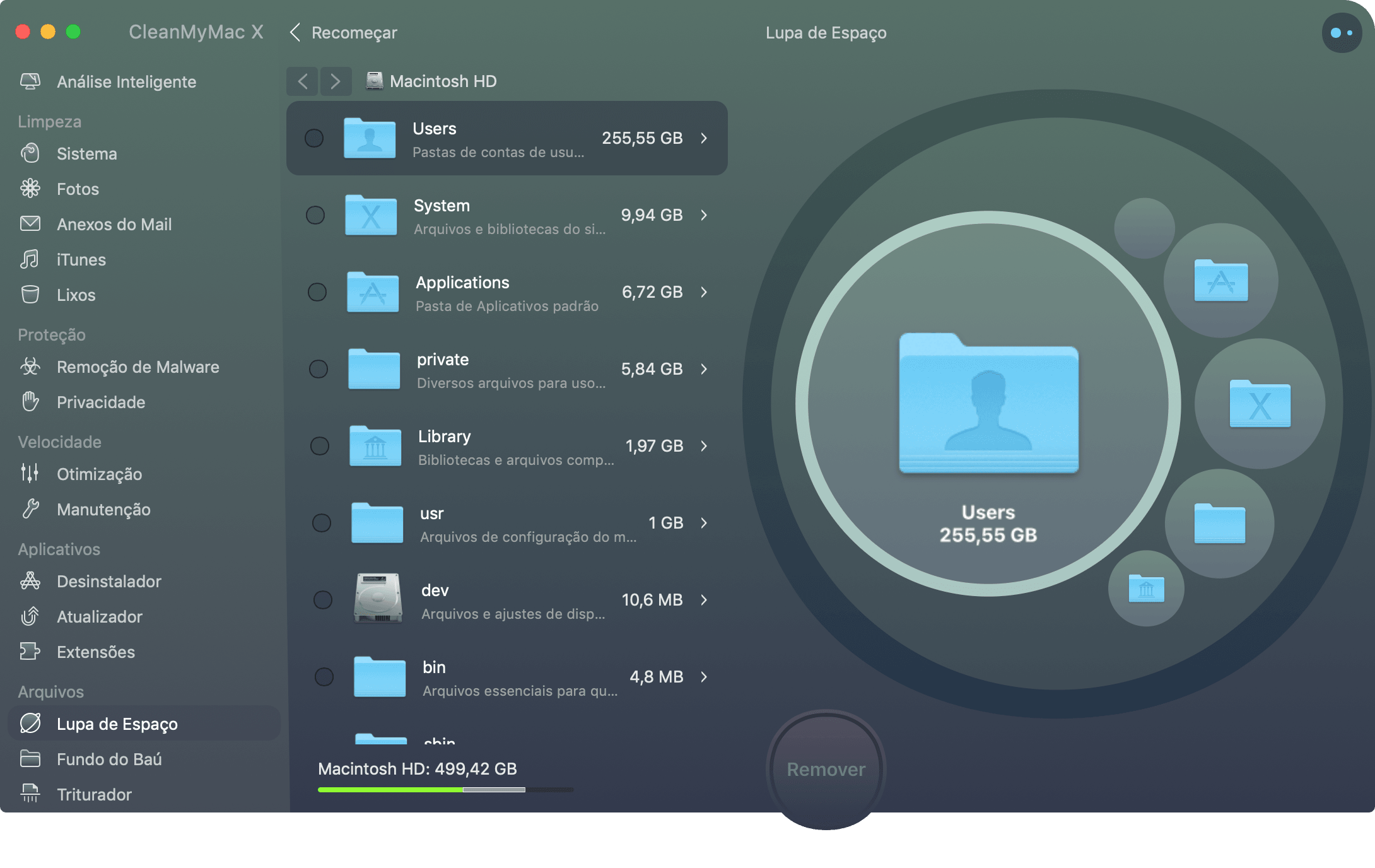1375x868 pixels.
Task: Select the Applications bubble in the space map
Action: pos(1221,280)
